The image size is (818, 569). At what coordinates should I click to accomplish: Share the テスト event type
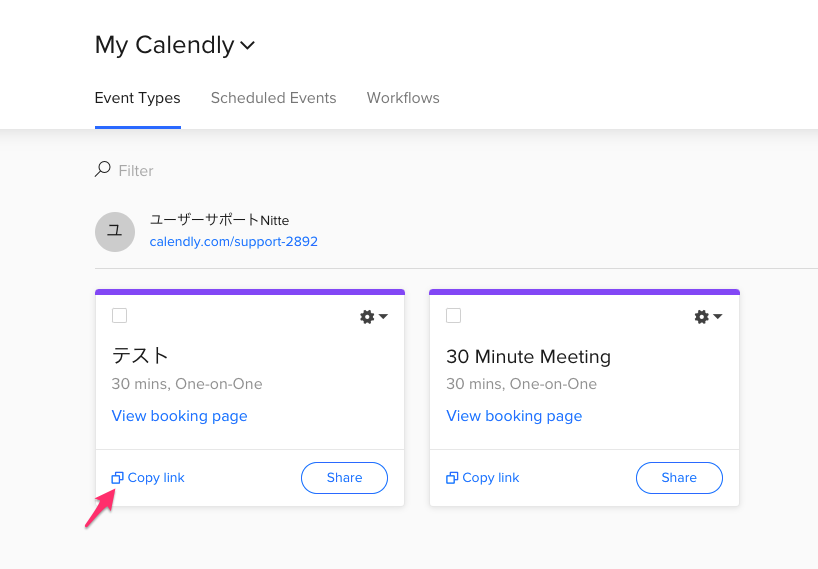coord(344,478)
